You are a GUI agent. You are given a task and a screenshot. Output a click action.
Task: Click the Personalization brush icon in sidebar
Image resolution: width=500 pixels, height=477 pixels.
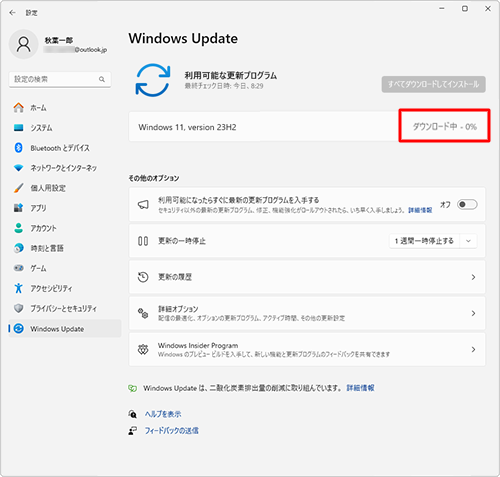tap(19, 188)
